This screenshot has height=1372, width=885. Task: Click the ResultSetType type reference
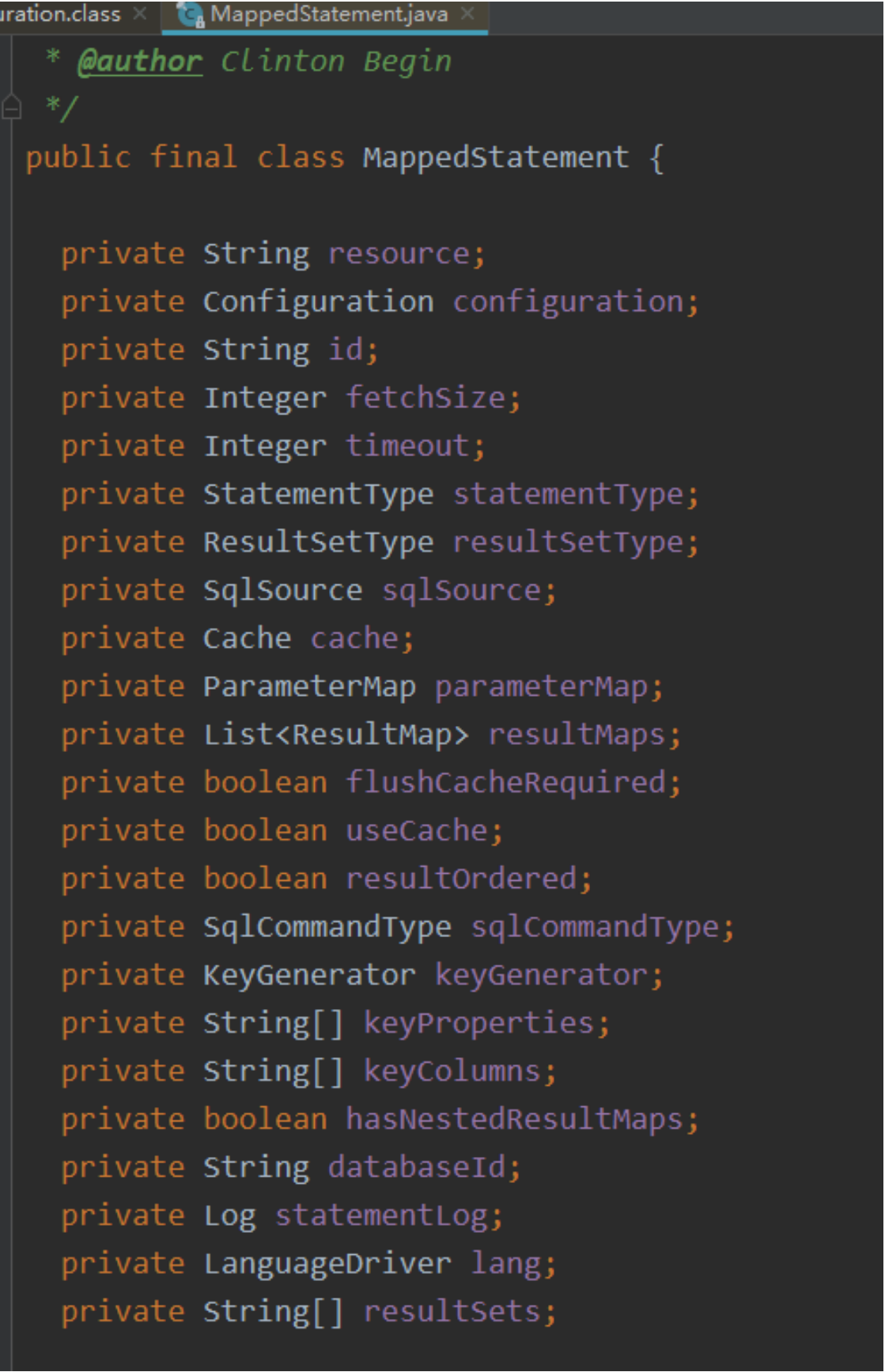click(x=318, y=542)
